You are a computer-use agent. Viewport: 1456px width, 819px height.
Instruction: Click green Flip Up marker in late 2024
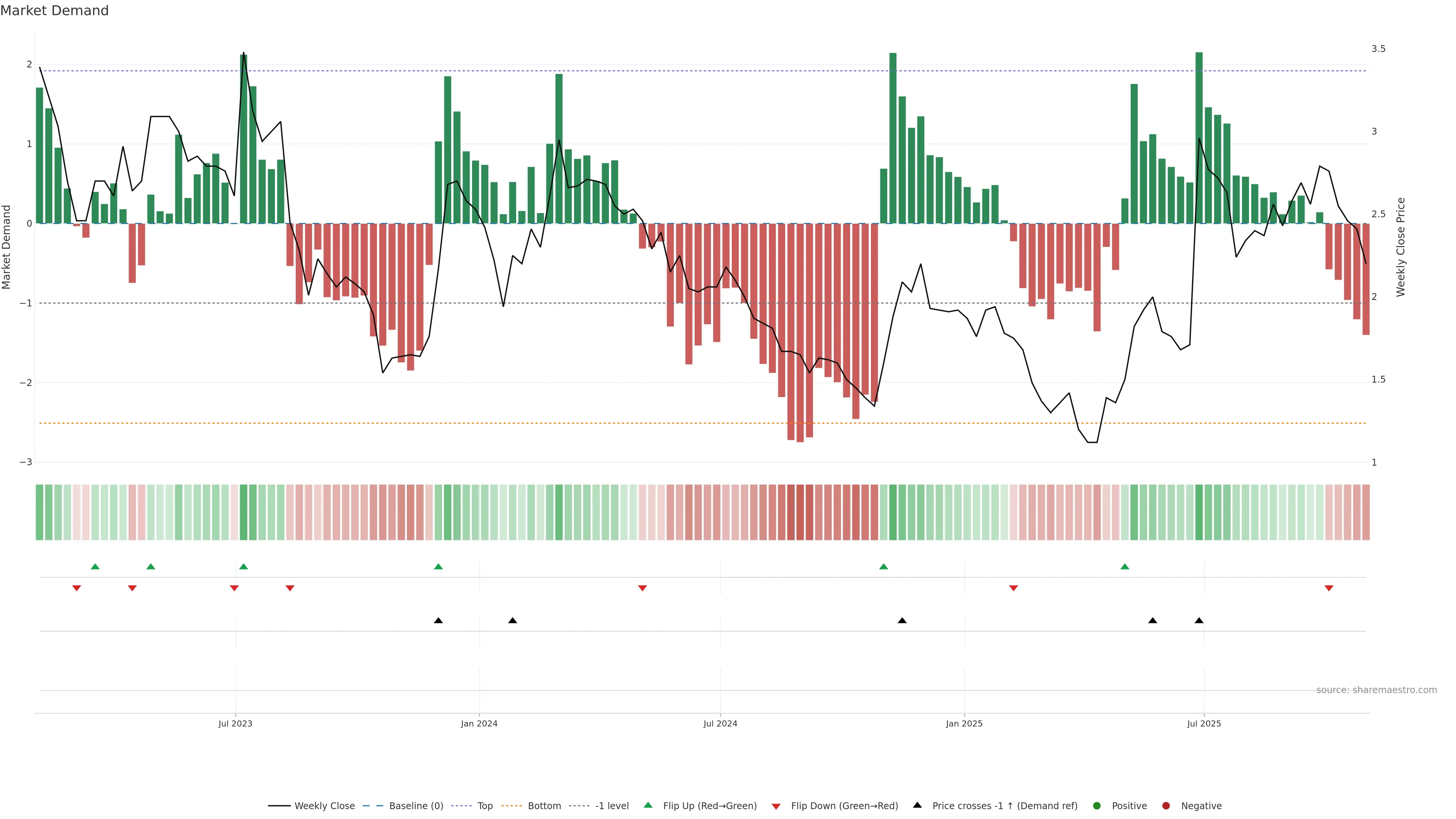[883, 566]
